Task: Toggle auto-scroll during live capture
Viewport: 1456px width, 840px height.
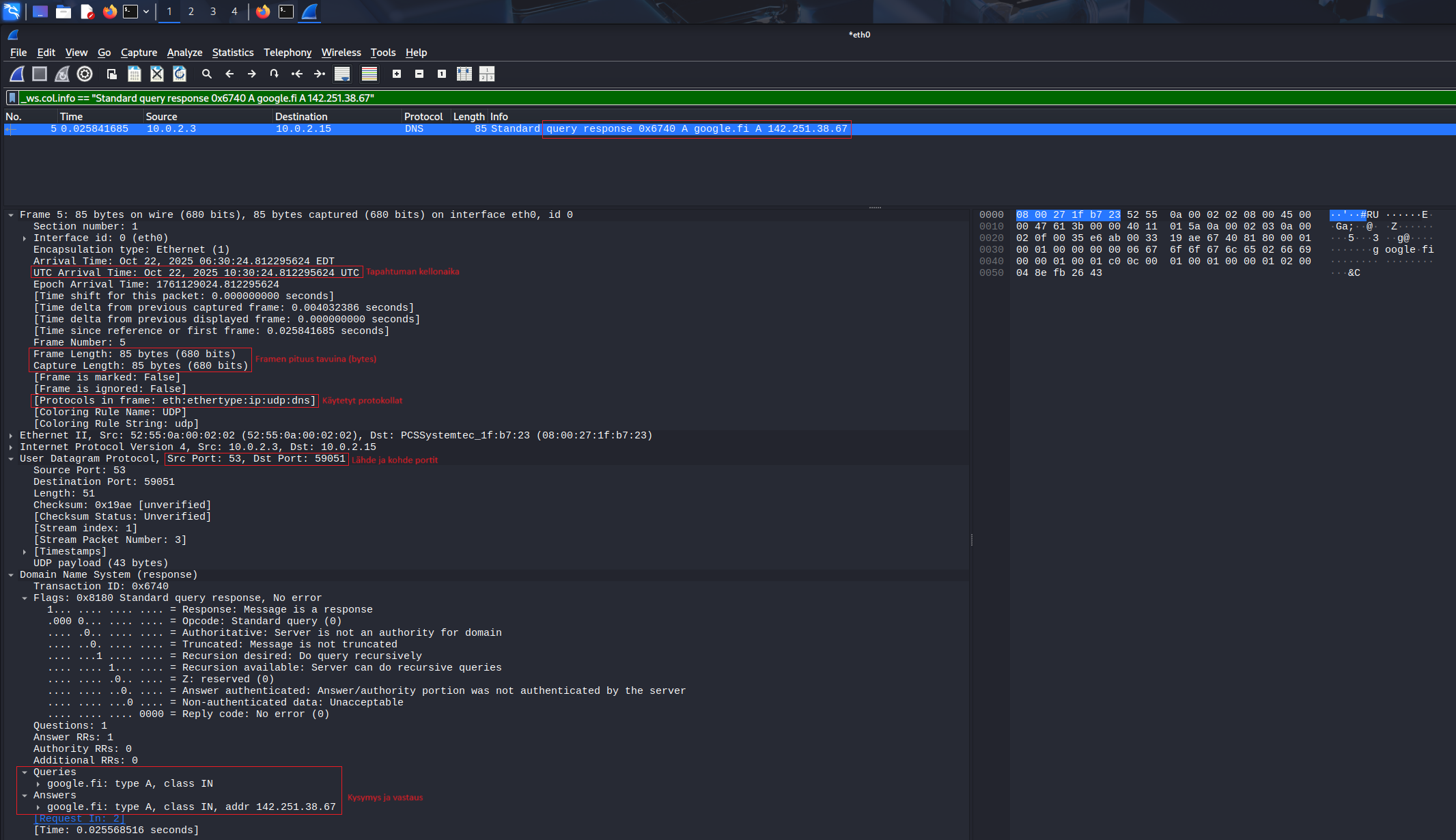Action: [x=342, y=74]
